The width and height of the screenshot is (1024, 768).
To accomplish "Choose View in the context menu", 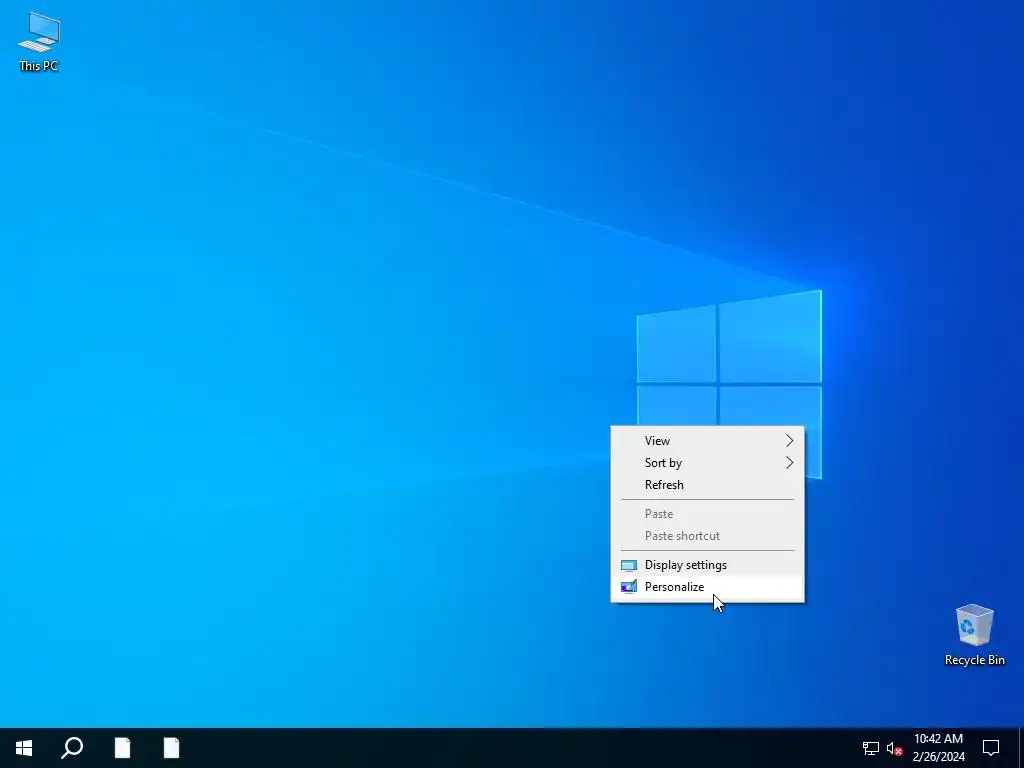I will point(707,441).
